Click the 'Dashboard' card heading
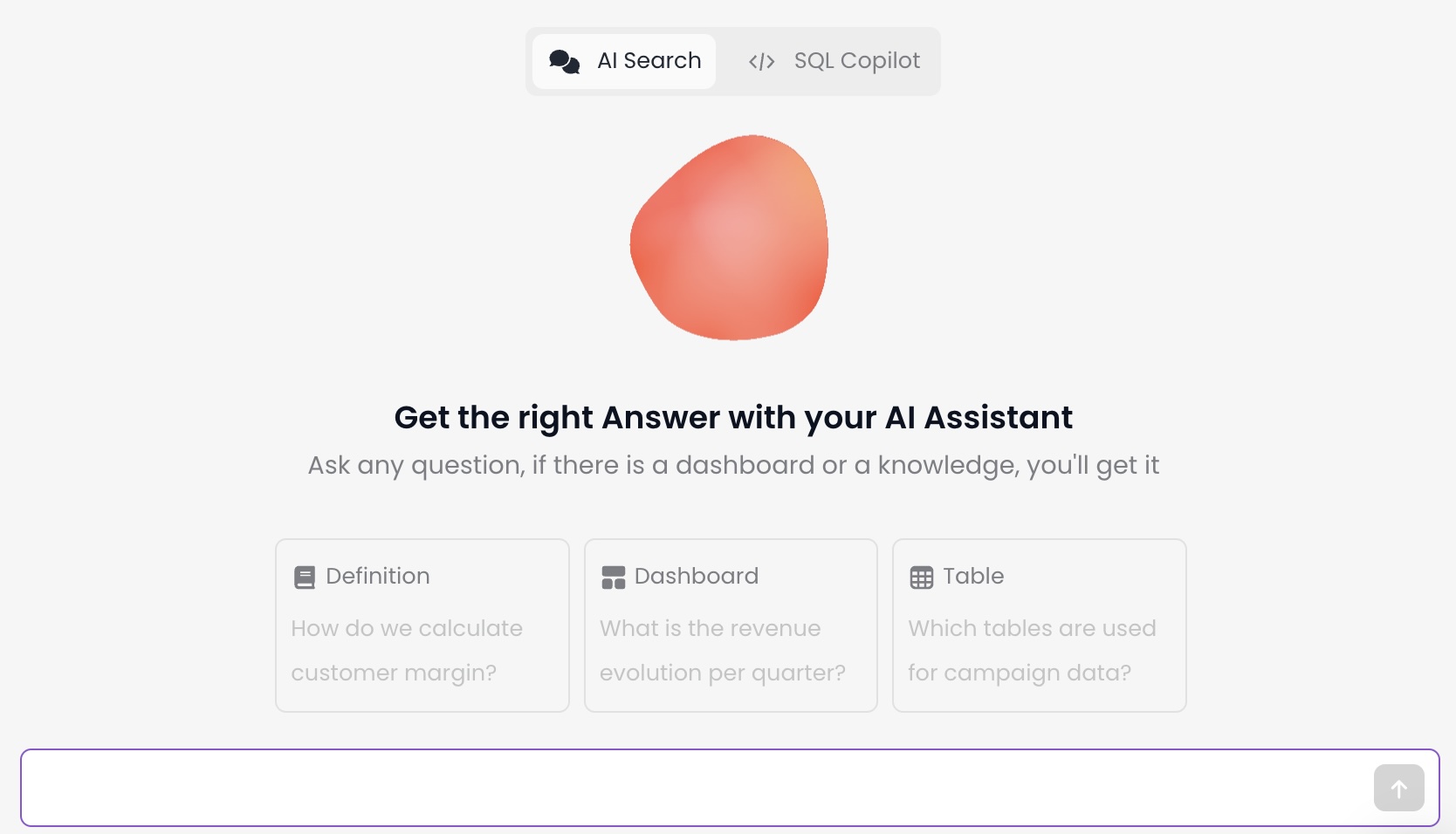 tap(697, 576)
